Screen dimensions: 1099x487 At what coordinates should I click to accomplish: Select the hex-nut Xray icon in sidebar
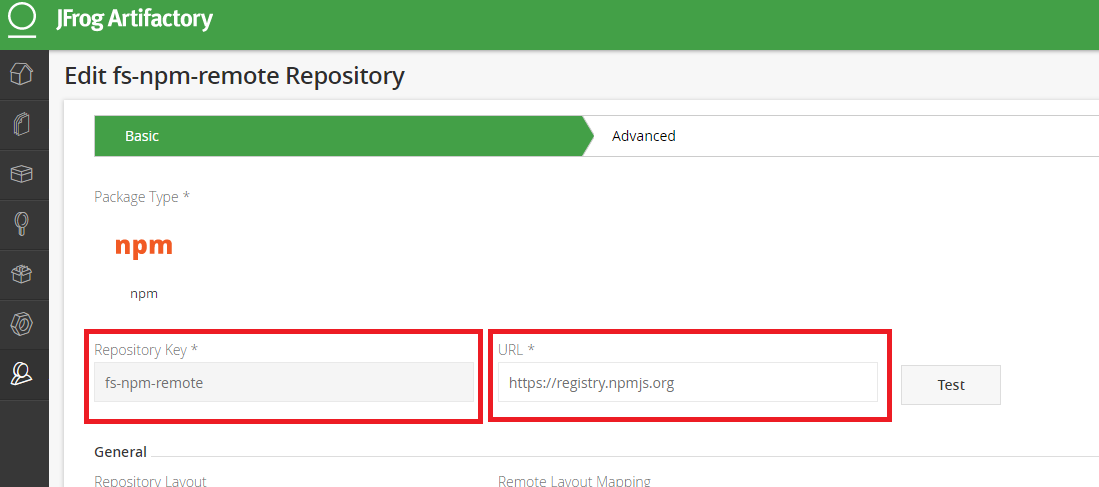22,325
